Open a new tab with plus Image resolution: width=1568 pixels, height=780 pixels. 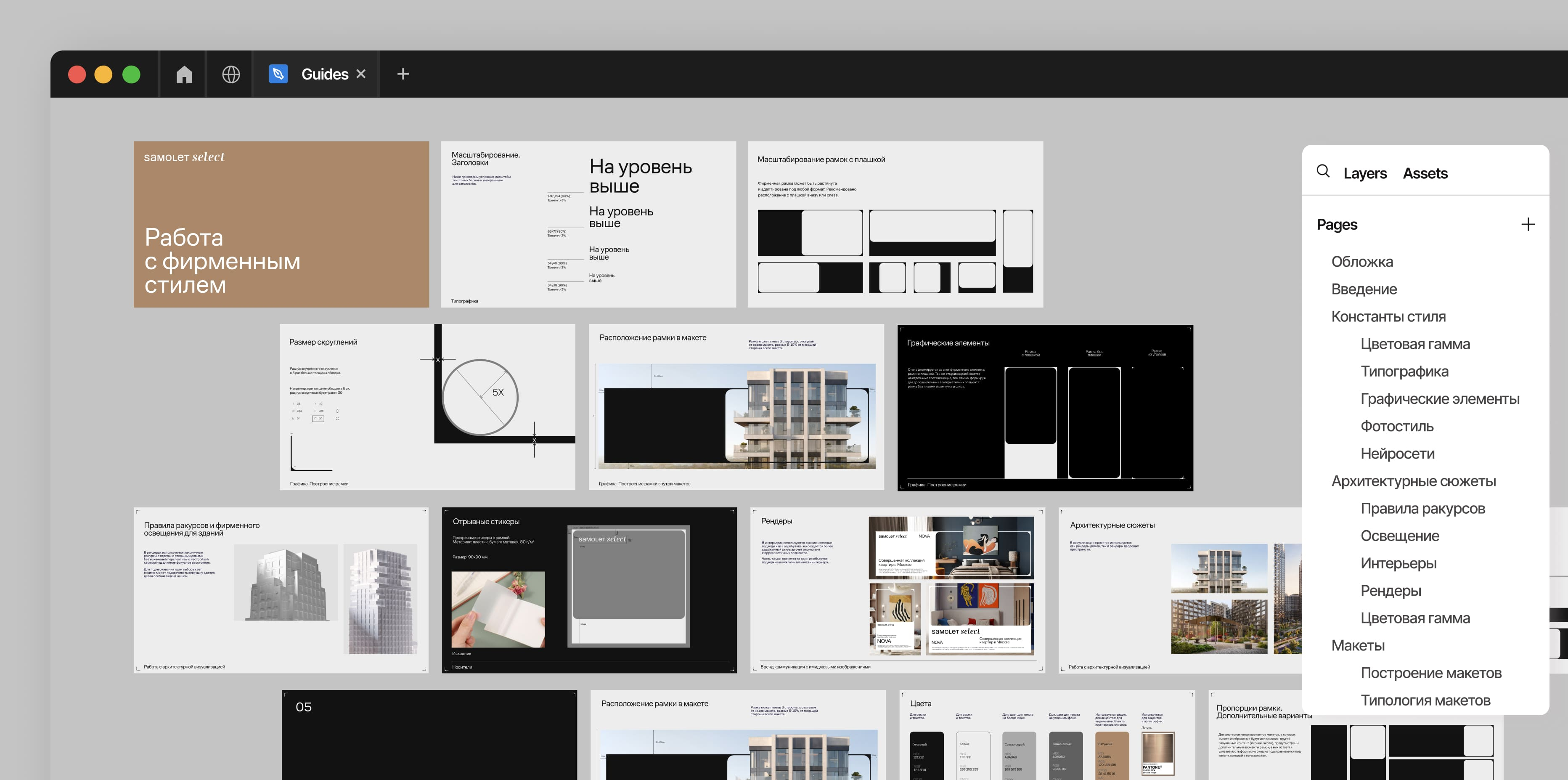403,74
